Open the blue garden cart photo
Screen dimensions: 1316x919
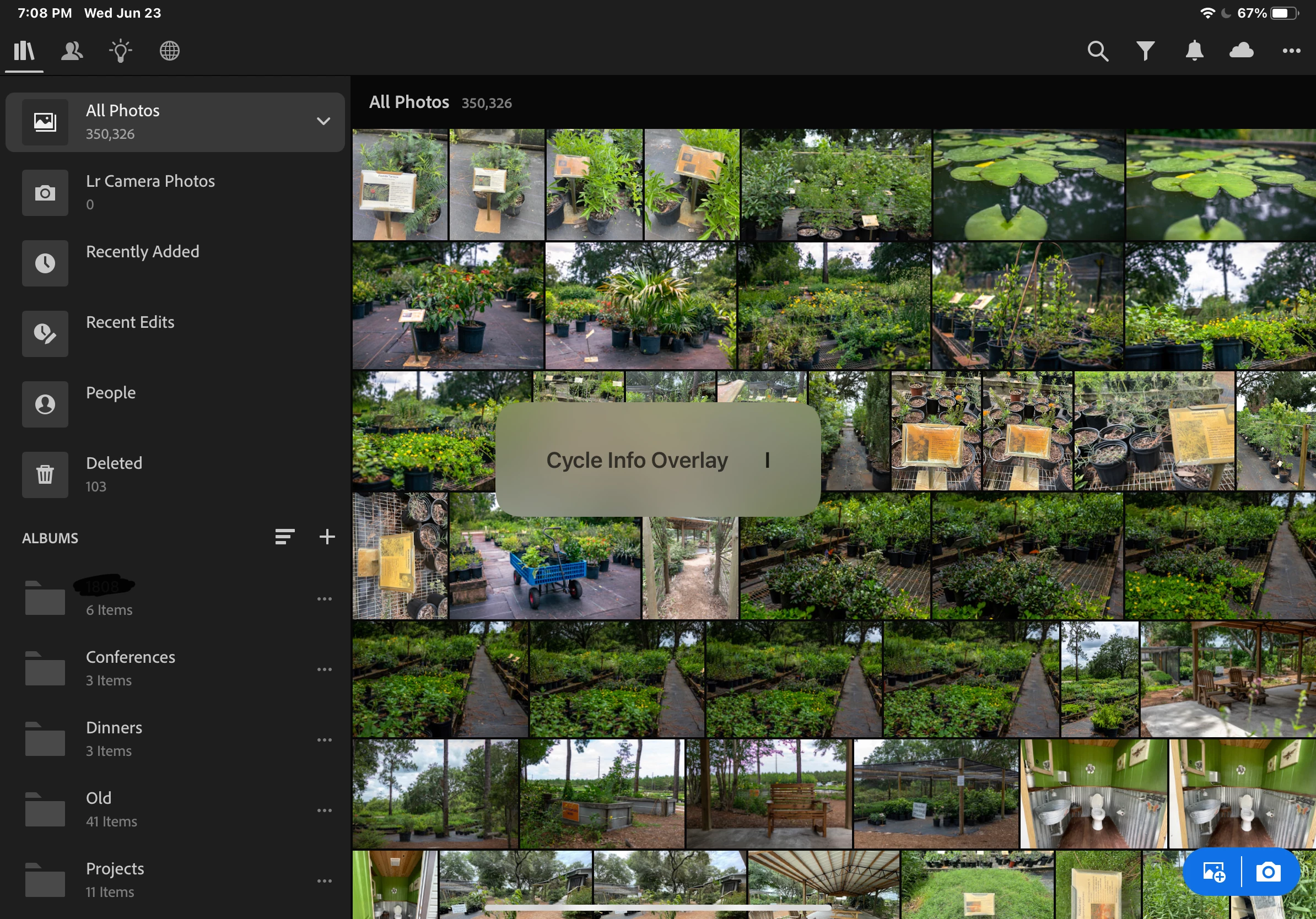click(x=544, y=567)
